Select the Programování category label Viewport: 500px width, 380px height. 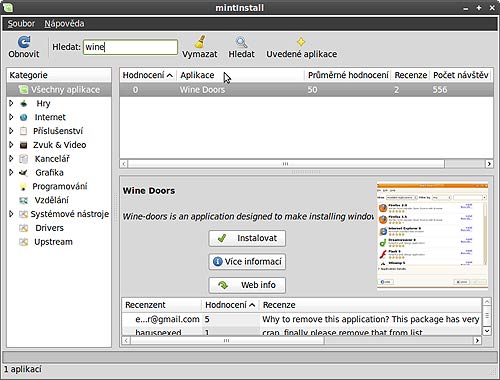[x=60, y=186]
